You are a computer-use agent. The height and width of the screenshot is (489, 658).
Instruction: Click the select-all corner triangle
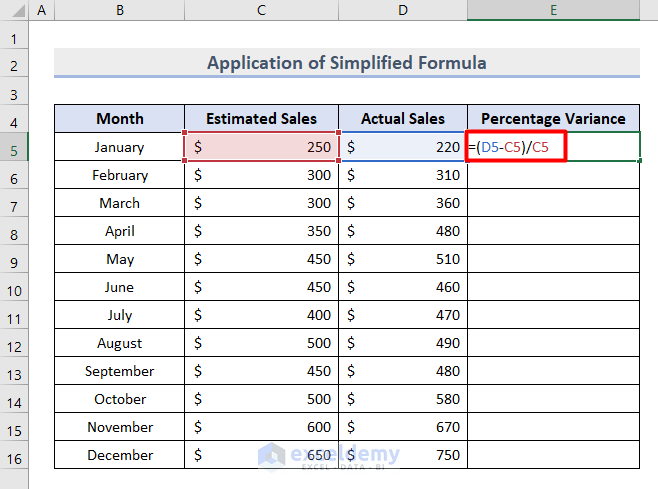click(x=14, y=10)
